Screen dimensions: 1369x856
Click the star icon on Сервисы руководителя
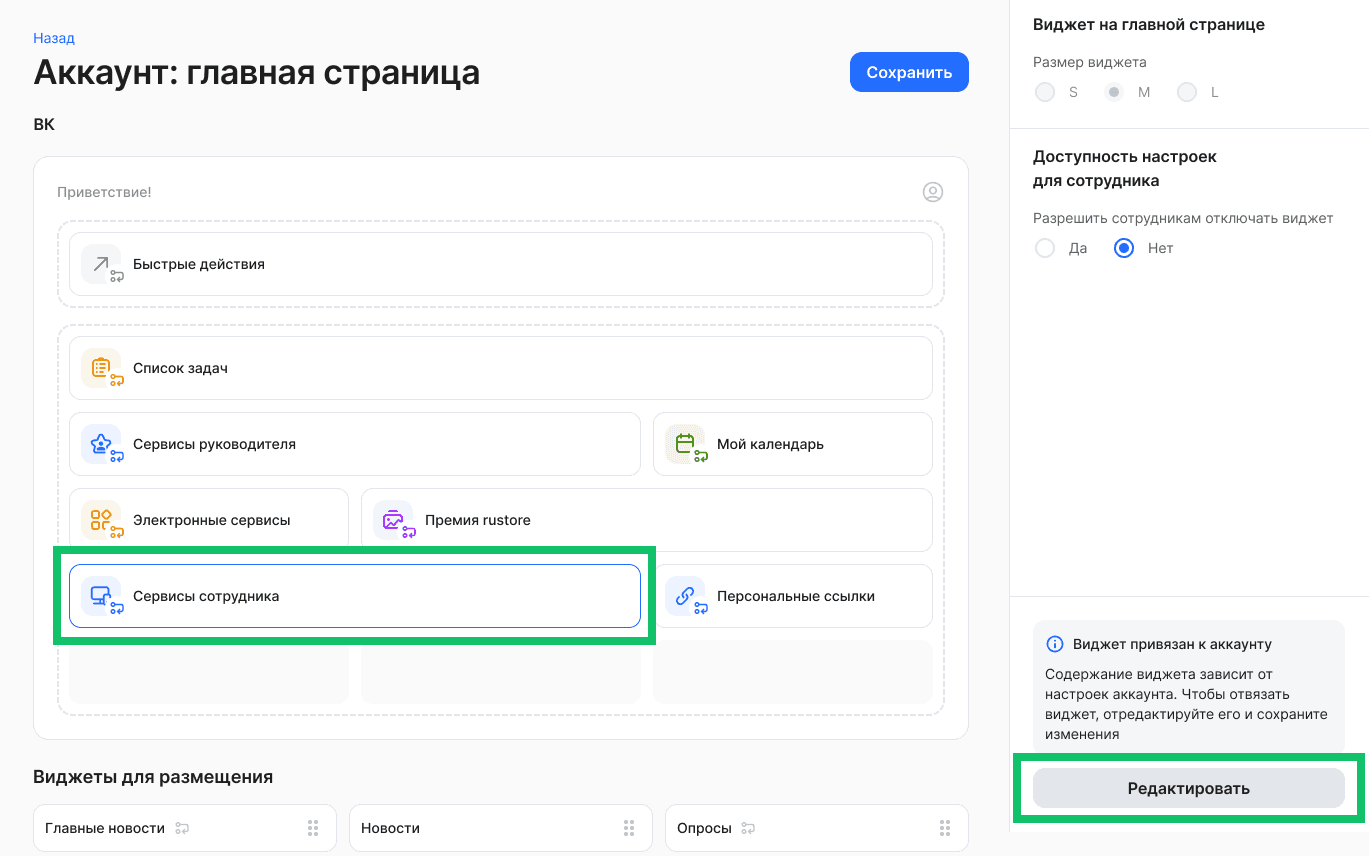pyautogui.click(x=101, y=444)
